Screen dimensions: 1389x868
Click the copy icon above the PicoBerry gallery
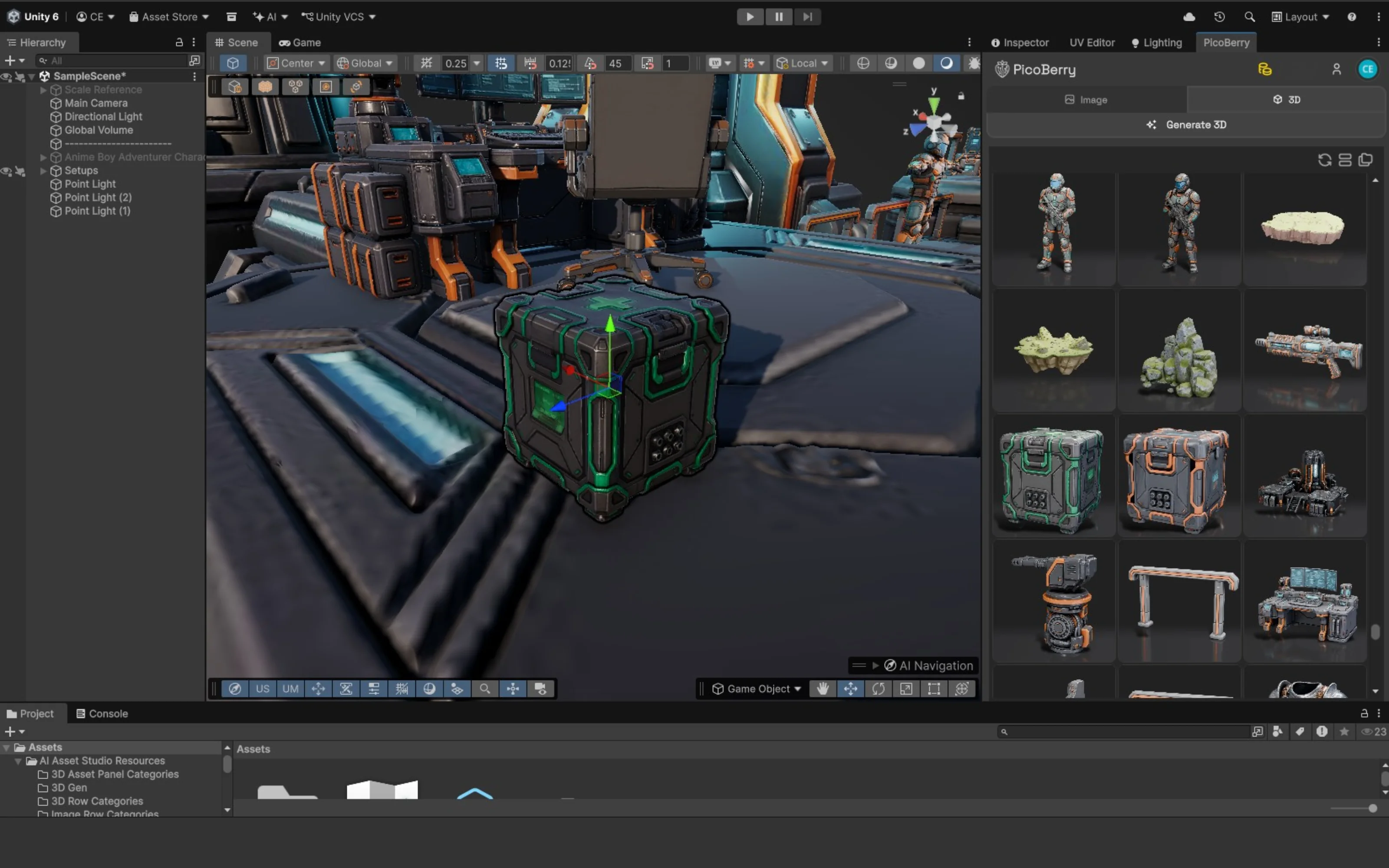[1366, 160]
